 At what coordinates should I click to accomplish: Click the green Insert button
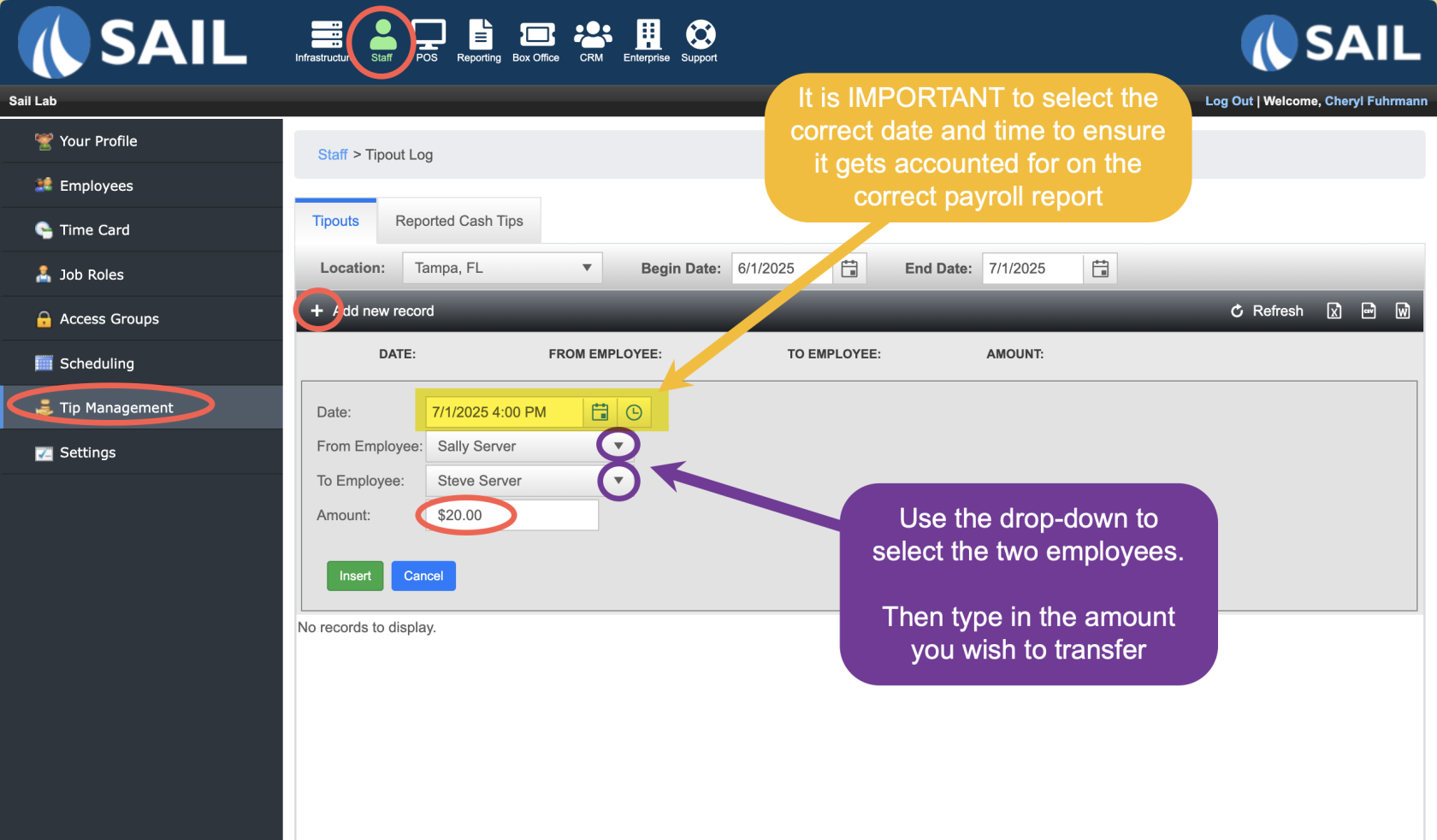tap(355, 576)
